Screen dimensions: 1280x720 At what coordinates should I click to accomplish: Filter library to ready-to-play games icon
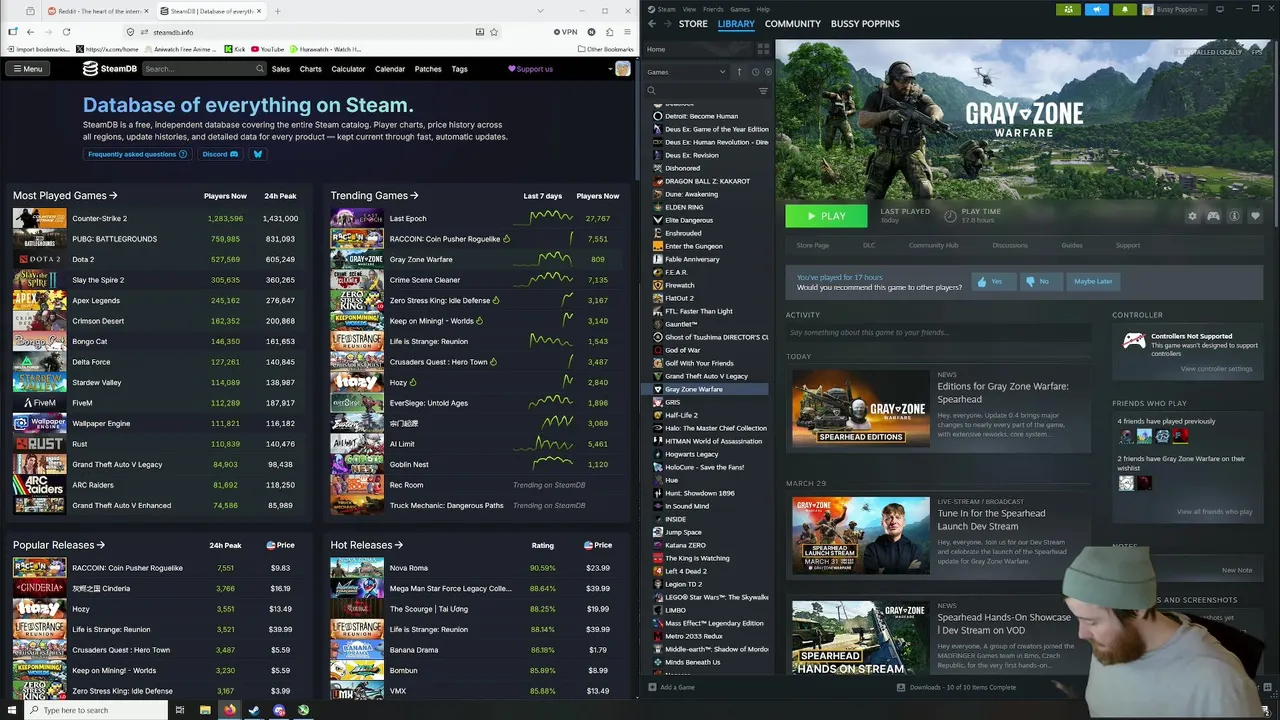click(767, 72)
